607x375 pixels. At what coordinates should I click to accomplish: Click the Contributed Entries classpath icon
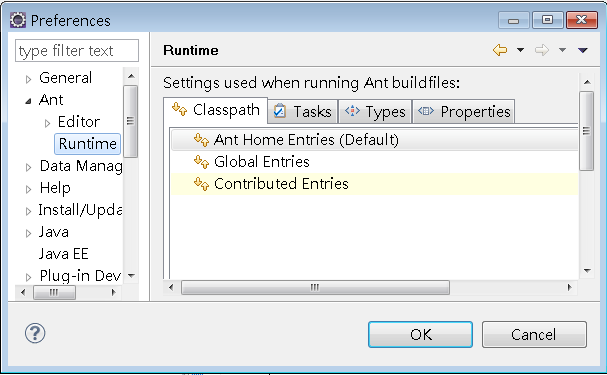pyautogui.click(x=201, y=184)
